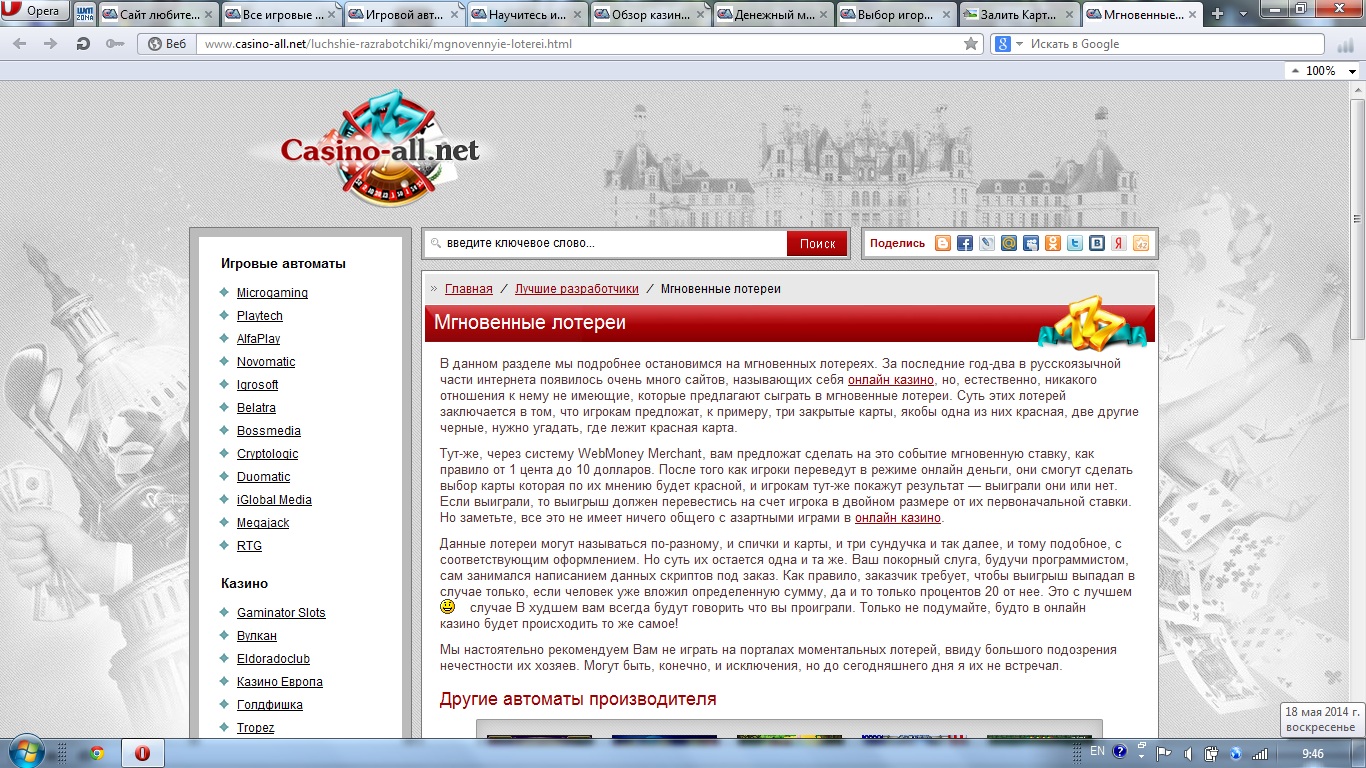Reload the current page

[83, 44]
